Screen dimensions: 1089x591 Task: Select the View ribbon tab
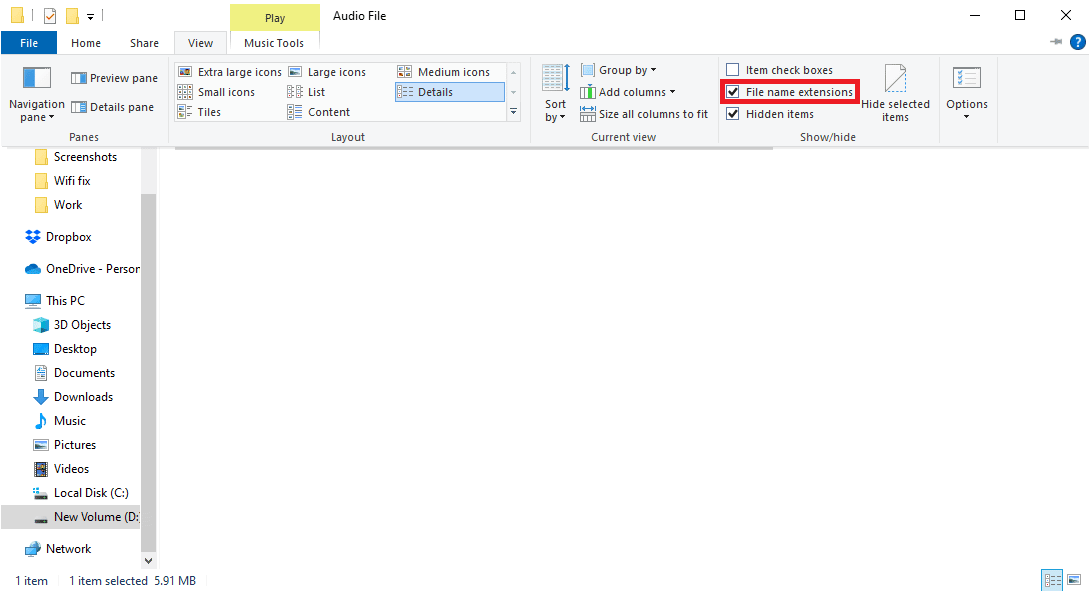tap(201, 43)
